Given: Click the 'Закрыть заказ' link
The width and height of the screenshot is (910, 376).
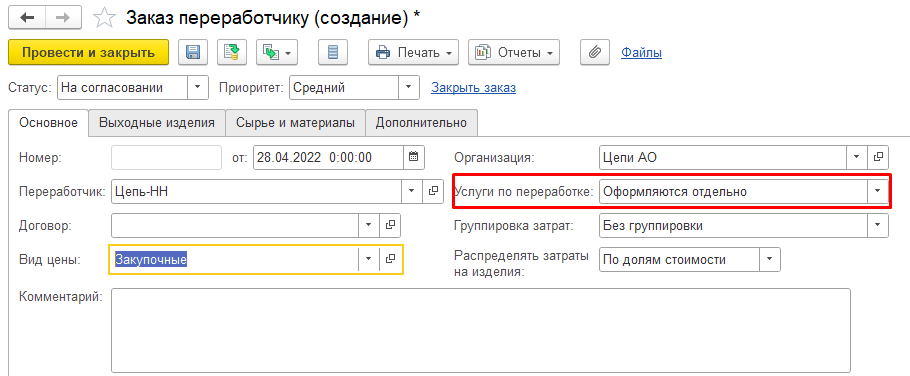Looking at the screenshot, I should coord(474,88).
